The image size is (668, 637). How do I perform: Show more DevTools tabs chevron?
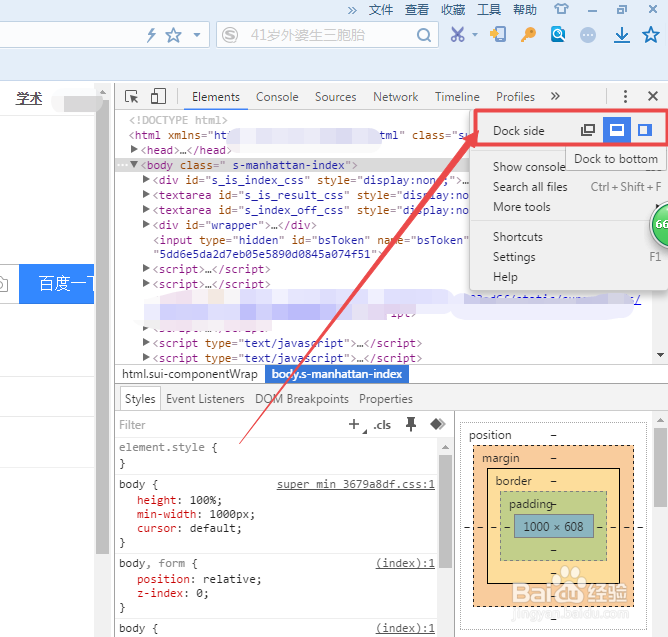coord(555,96)
